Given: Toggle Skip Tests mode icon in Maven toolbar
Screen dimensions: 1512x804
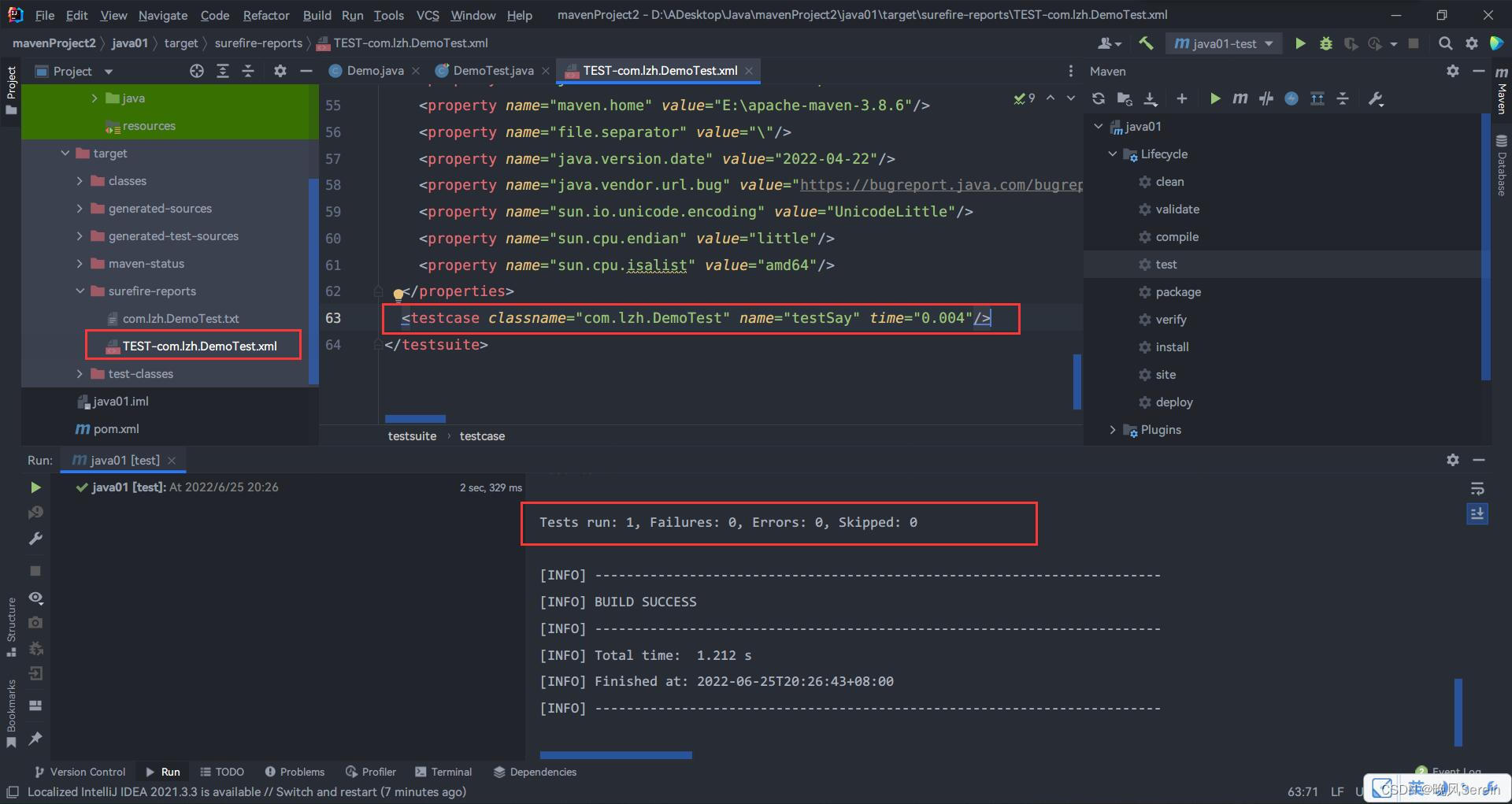Looking at the screenshot, I should tap(1291, 98).
